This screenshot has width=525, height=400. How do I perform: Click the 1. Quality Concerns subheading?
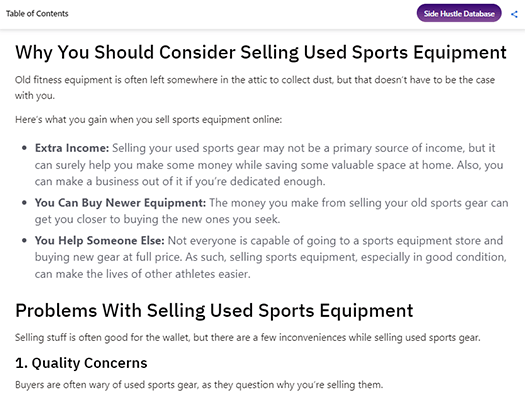point(81,363)
